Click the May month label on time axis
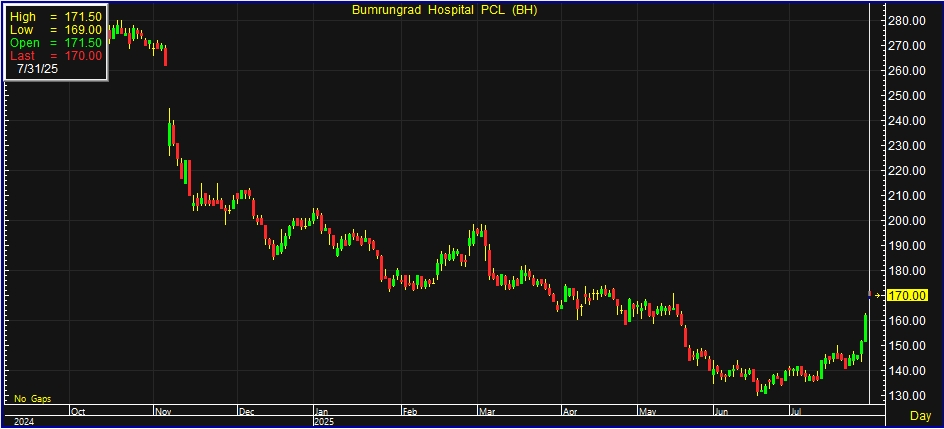This screenshot has height=429, width=944. pos(648,412)
